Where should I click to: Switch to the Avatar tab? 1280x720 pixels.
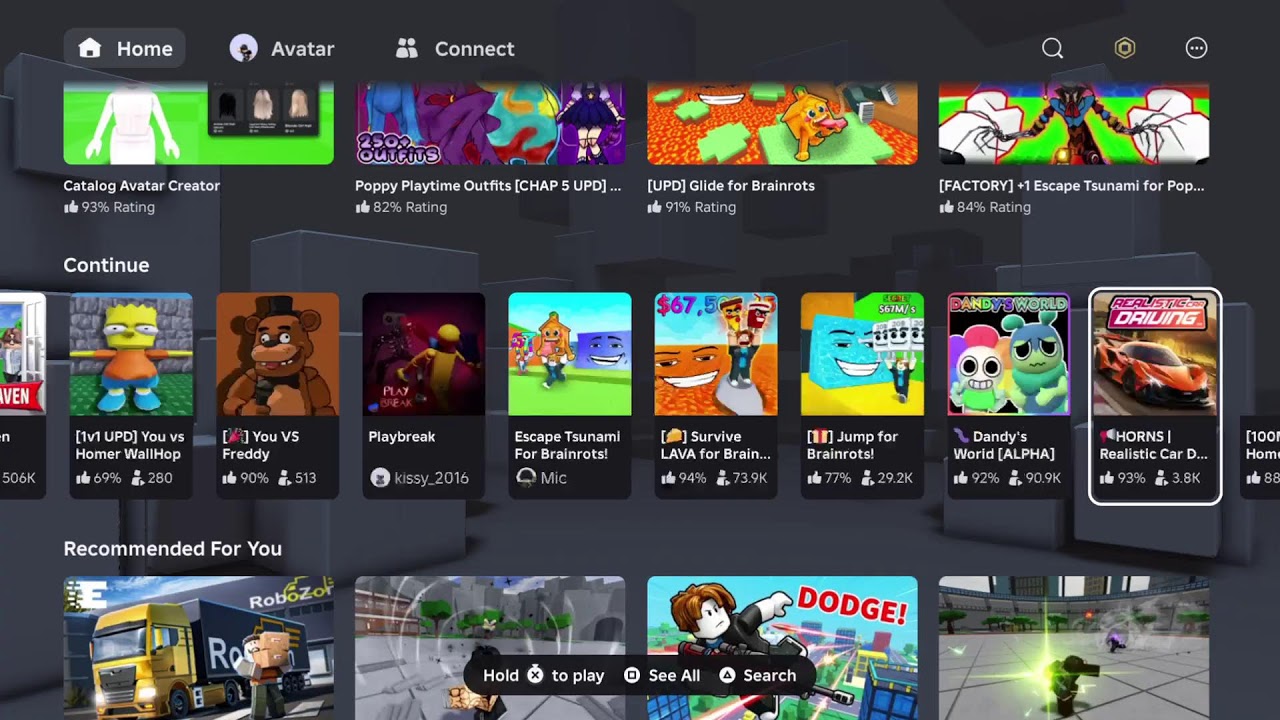coord(282,48)
